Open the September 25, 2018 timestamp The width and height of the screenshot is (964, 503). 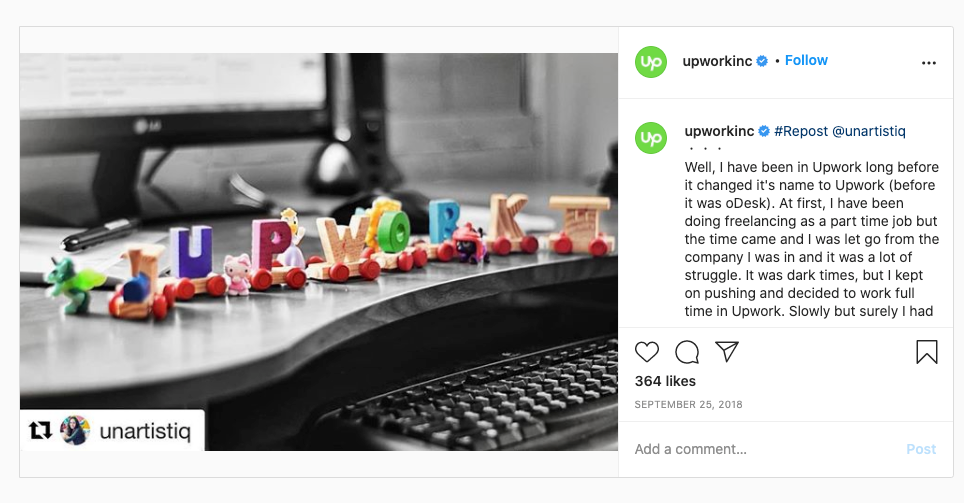click(x=689, y=405)
